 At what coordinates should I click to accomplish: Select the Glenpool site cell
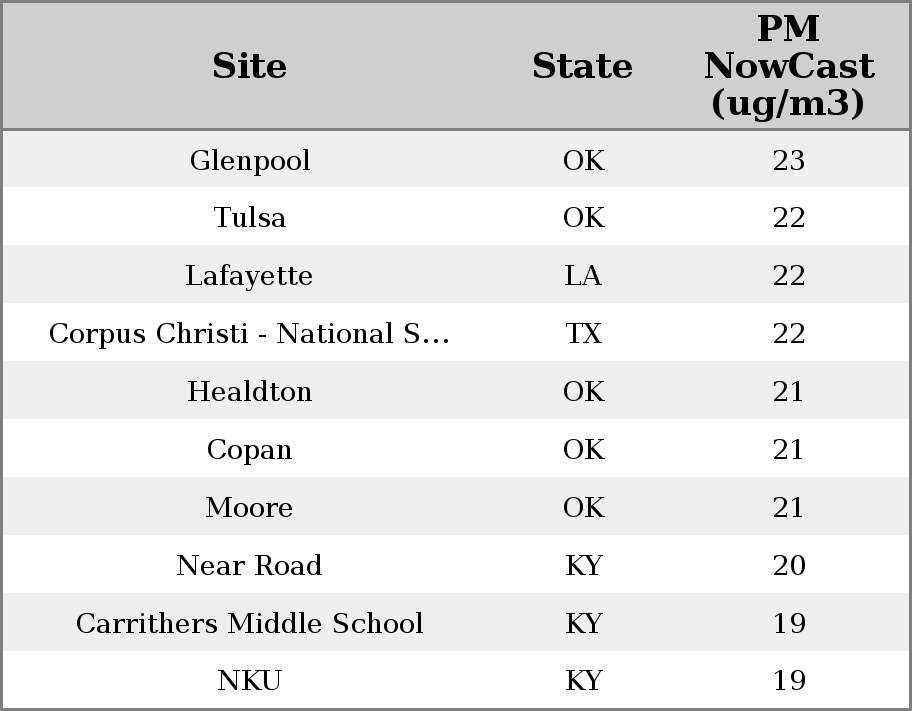click(x=250, y=160)
